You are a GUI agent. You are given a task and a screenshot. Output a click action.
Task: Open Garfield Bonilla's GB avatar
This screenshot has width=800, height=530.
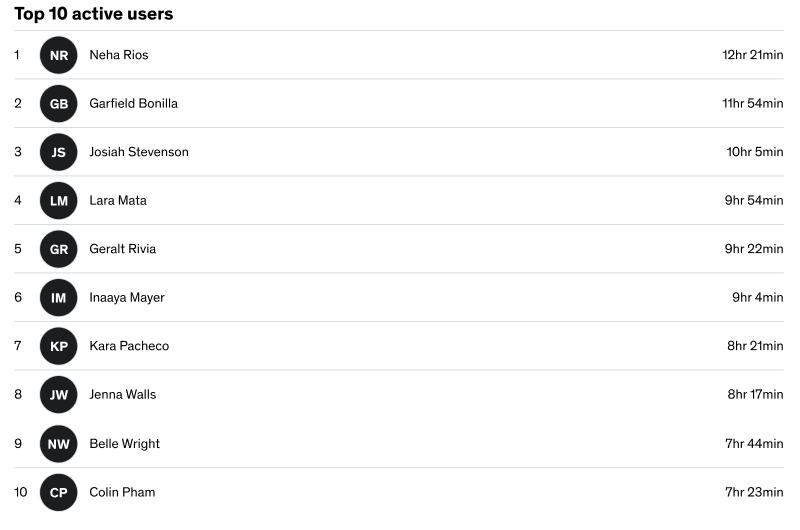coord(59,104)
